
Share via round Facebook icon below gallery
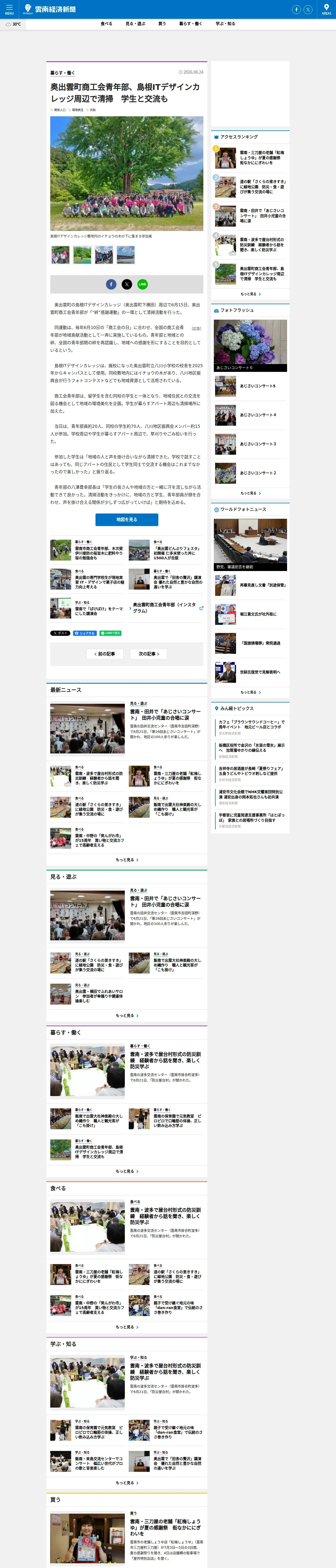[x=111, y=284]
